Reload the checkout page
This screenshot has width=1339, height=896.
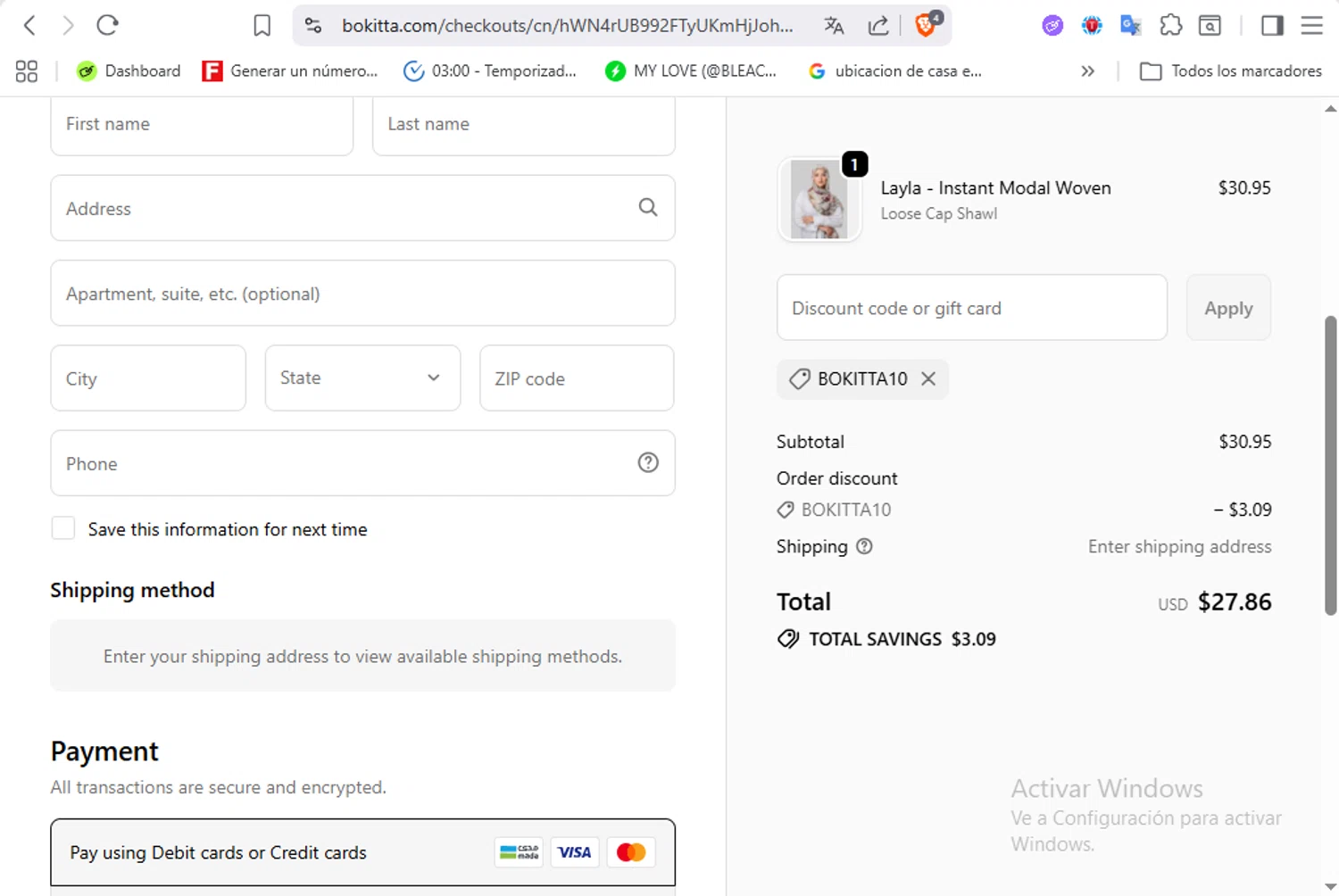(x=107, y=25)
